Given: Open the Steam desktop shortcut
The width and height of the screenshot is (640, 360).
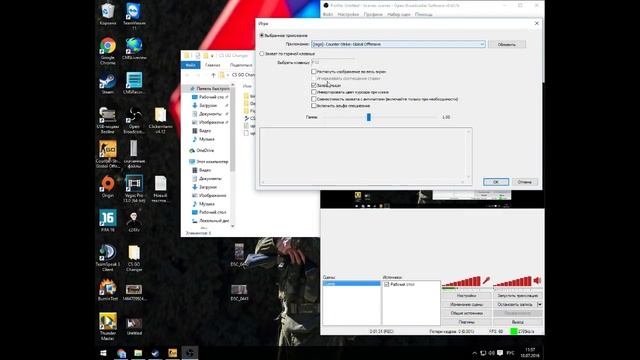Looking at the screenshot, I should point(108,83).
